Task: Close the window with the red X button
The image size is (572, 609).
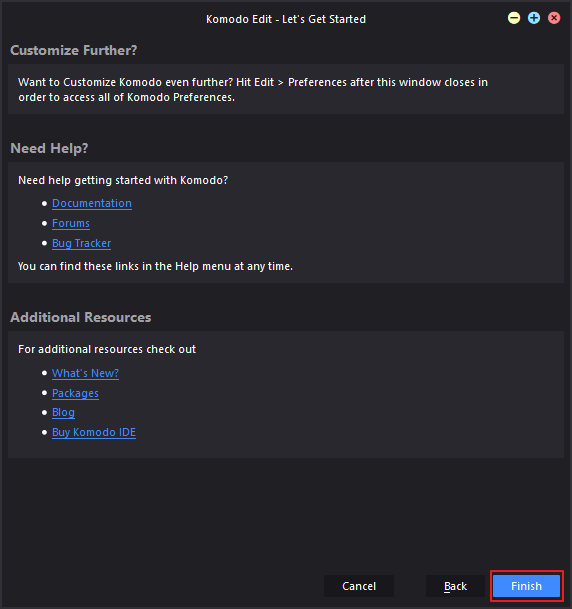Action: tap(554, 18)
